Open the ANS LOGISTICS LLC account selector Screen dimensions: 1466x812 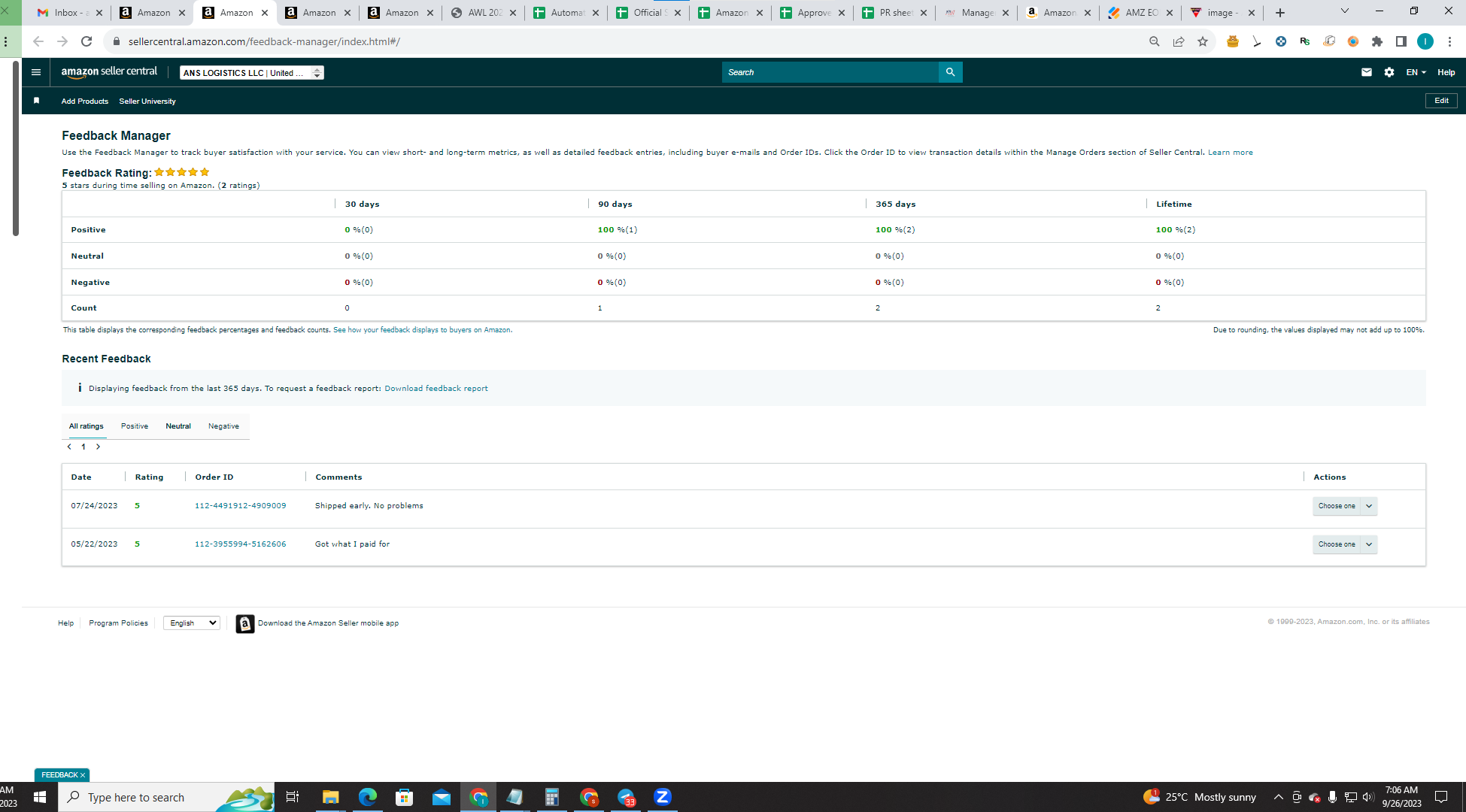(252, 73)
